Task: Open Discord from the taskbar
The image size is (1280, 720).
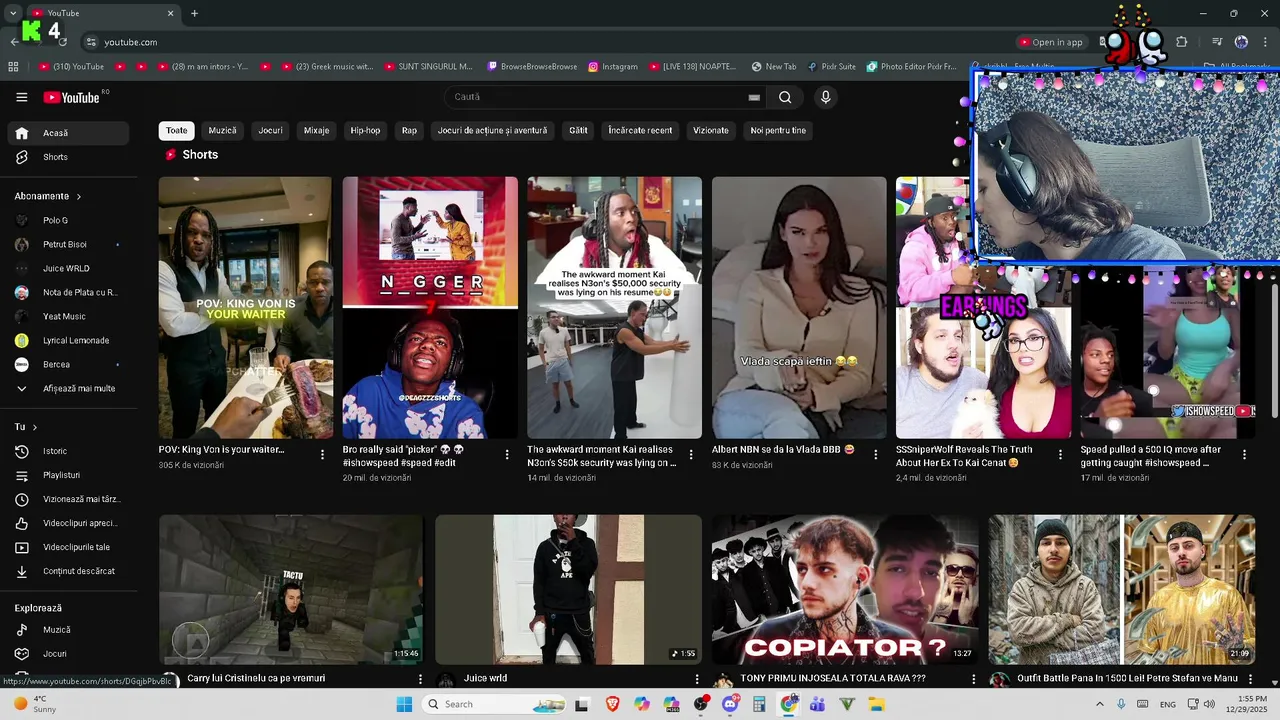Action: point(730,704)
